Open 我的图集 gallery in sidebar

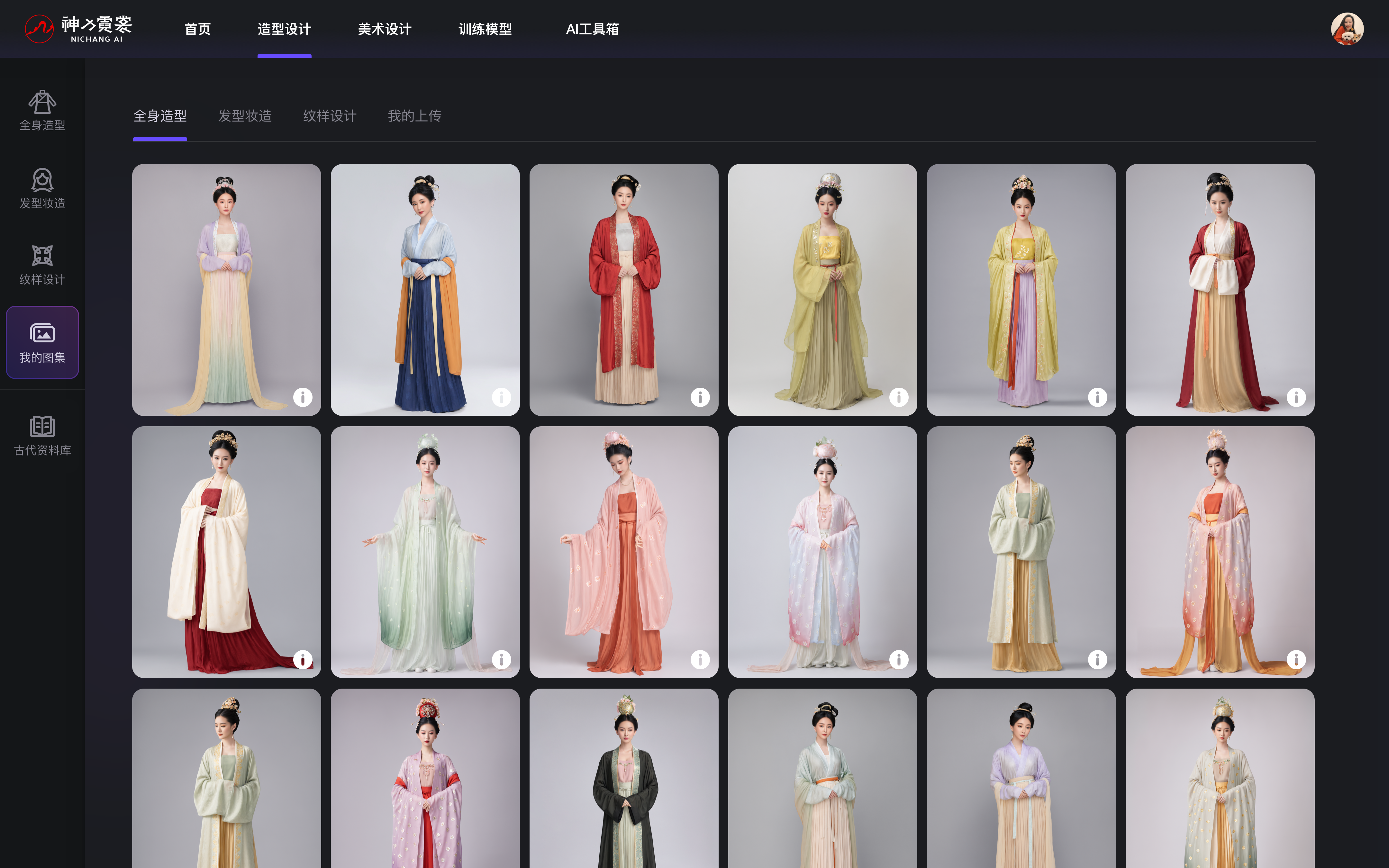tap(42, 342)
